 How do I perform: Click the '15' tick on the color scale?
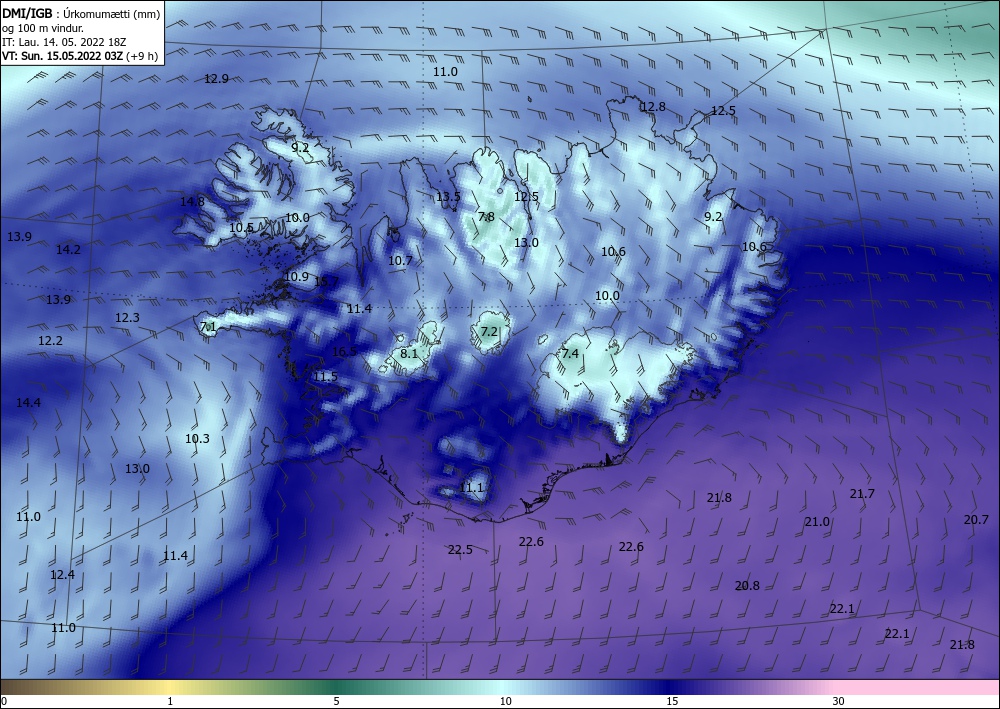pos(672,701)
